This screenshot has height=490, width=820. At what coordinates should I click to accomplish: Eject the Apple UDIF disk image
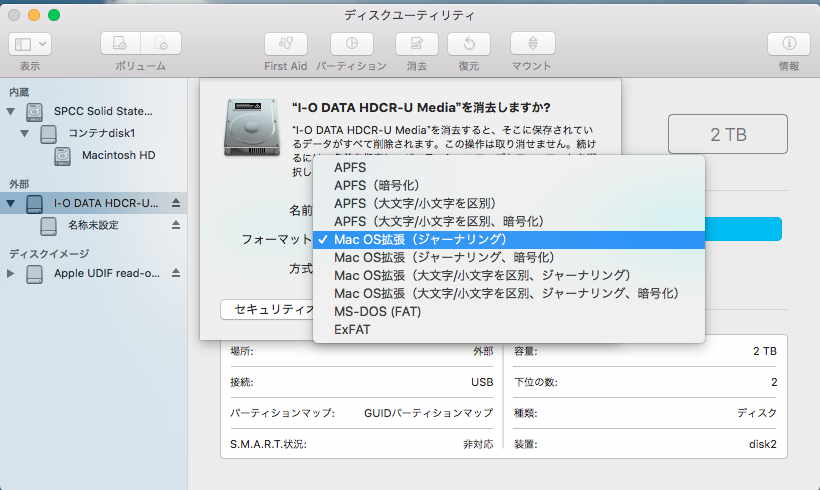[176, 273]
